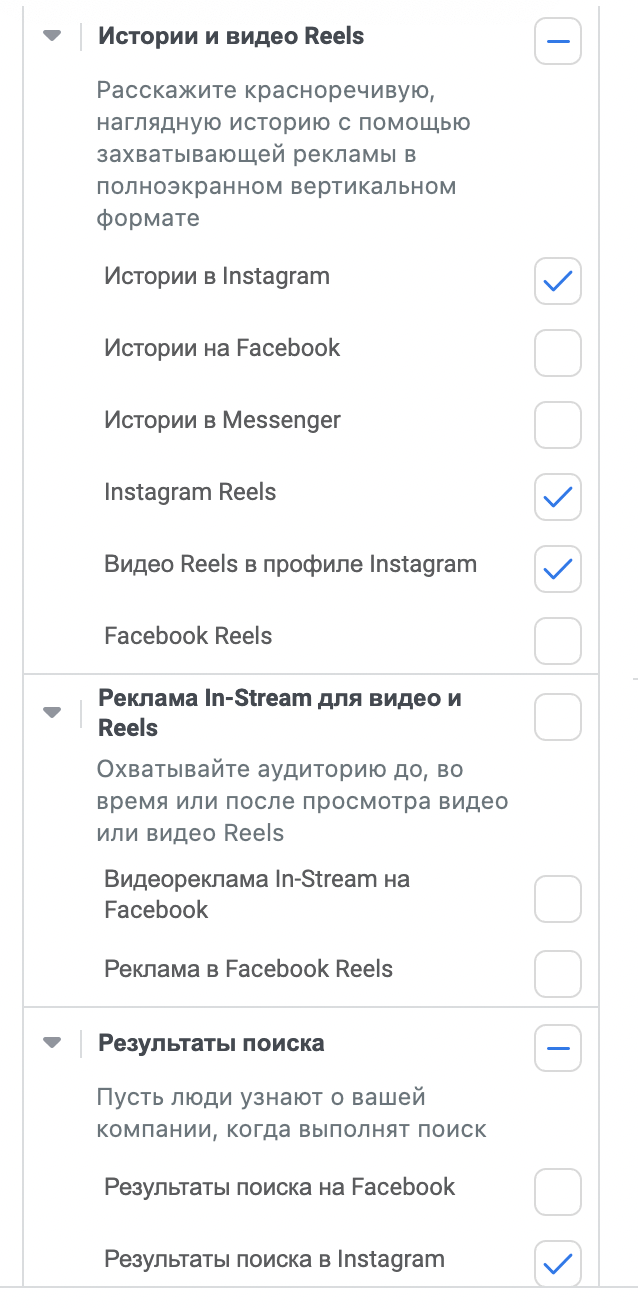Select all Реклама In-Stream для видео и Reels
The height and width of the screenshot is (1310, 638).
pos(557,717)
